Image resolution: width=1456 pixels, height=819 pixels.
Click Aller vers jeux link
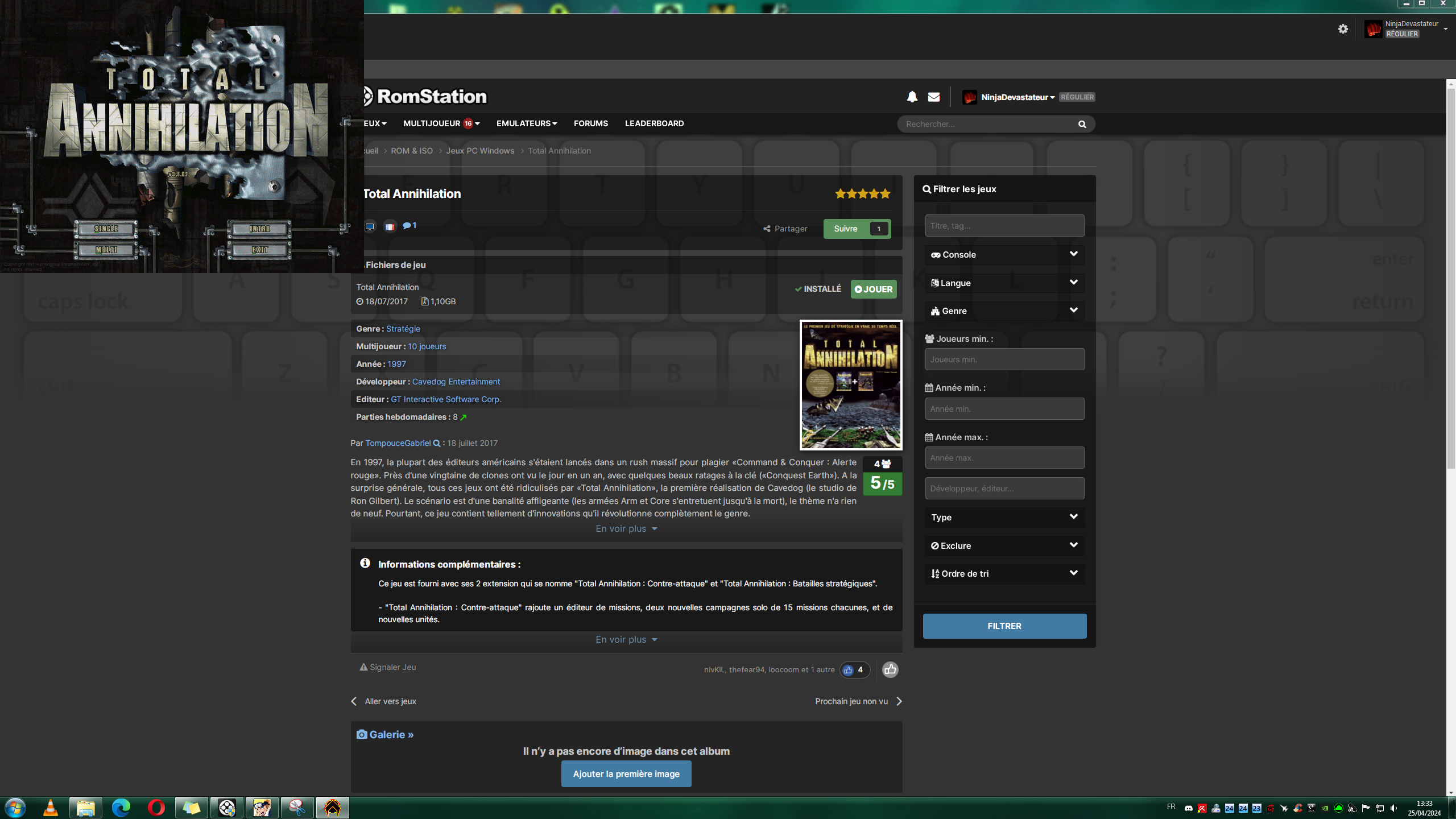(384, 701)
